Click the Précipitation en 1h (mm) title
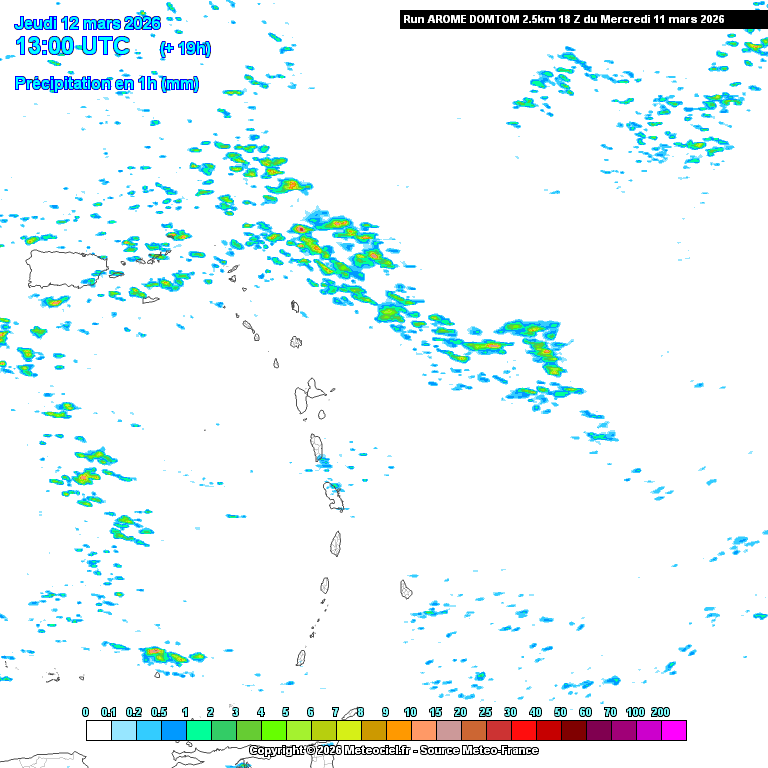The height and width of the screenshot is (768, 768). click(106, 84)
